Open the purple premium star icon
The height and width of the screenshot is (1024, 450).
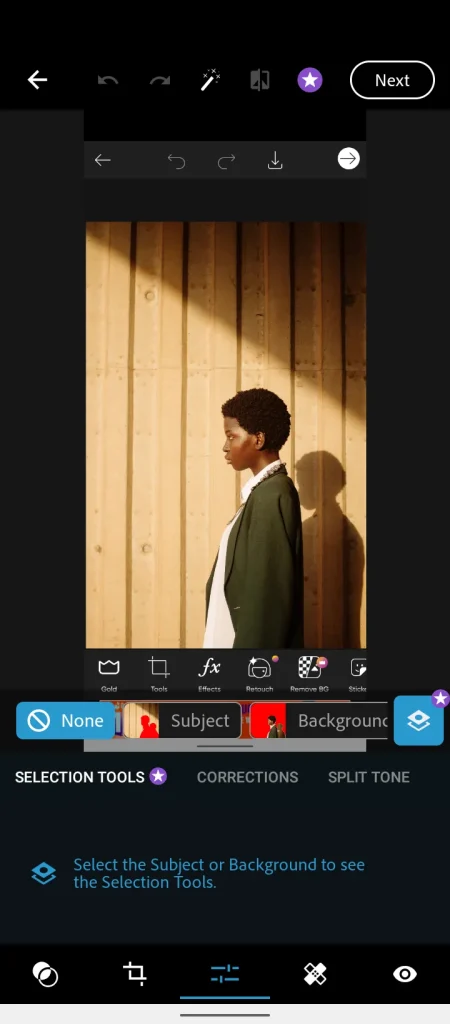click(310, 80)
